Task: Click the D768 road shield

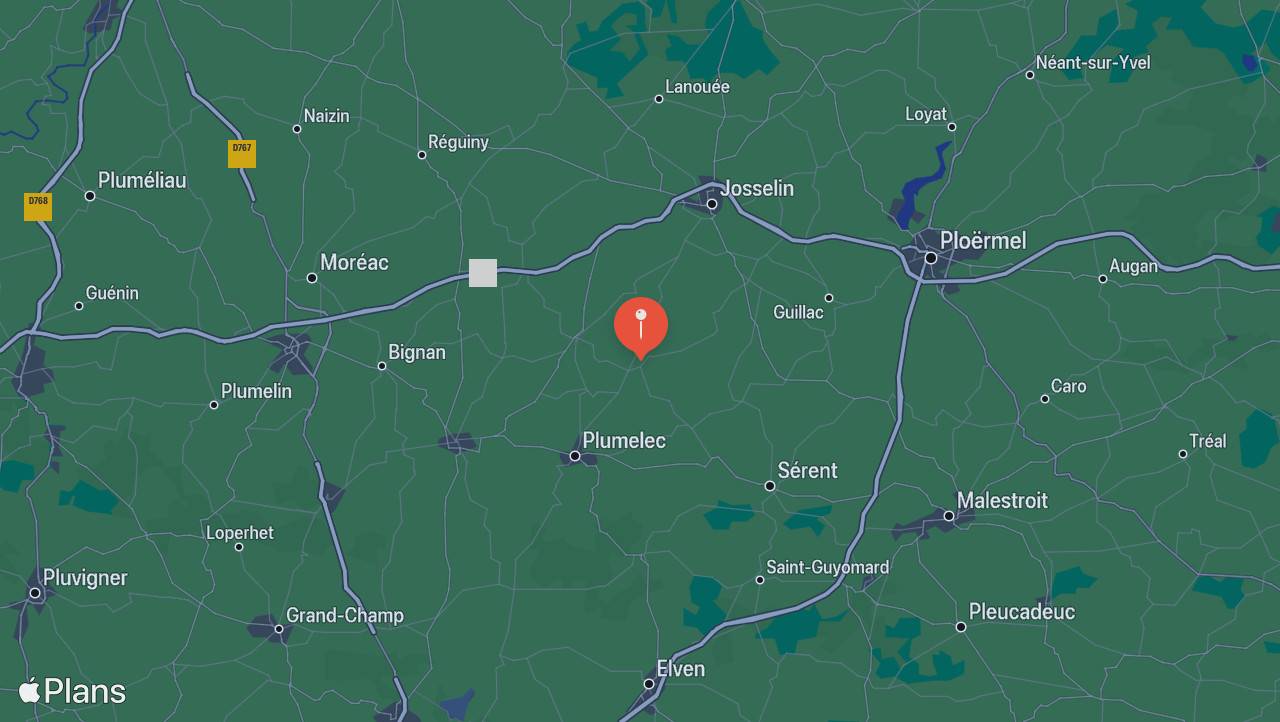Action: 38,207
